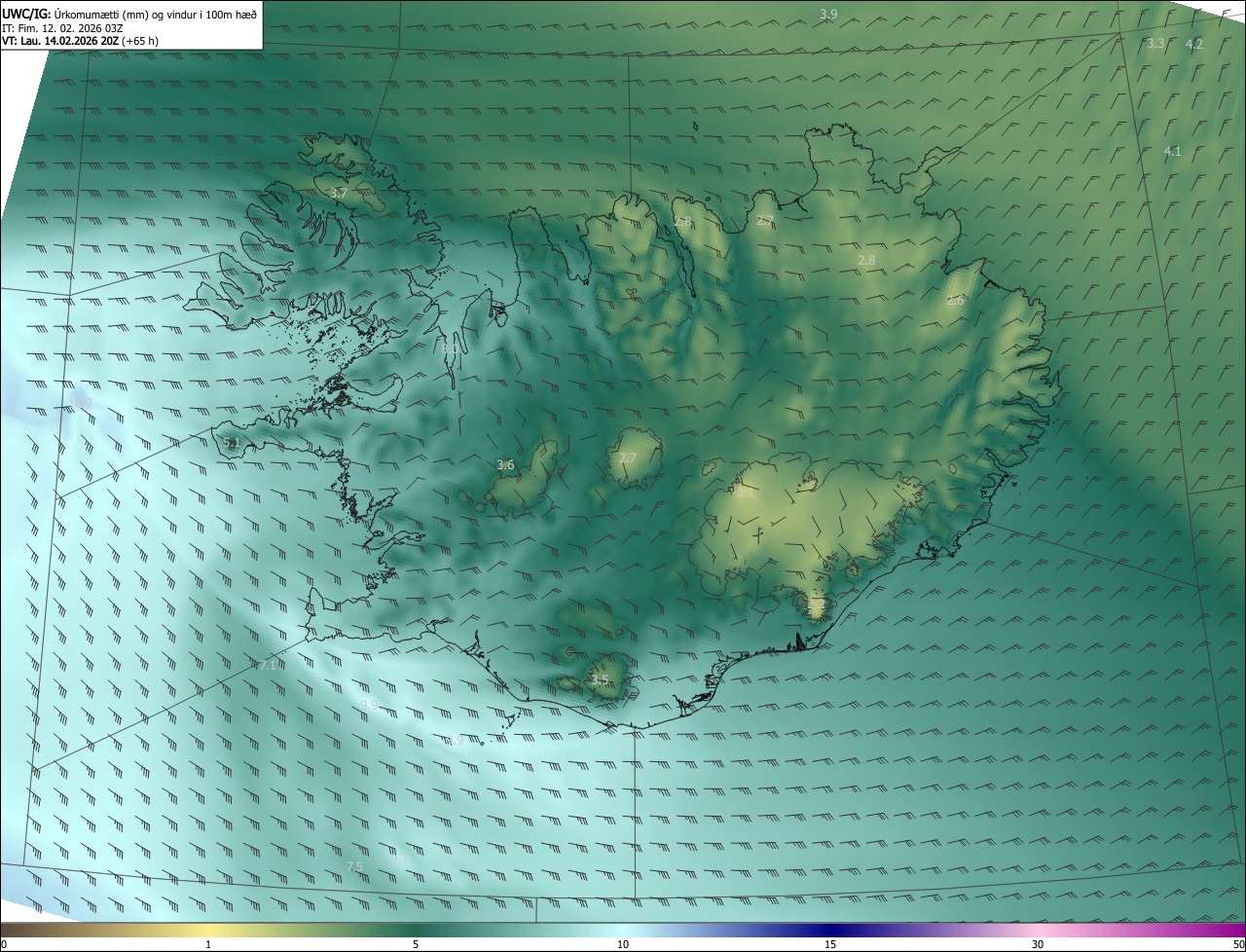The width and height of the screenshot is (1246, 952).
Task: Click the '9.9' value label over the sea
Action: tap(369, 704)
